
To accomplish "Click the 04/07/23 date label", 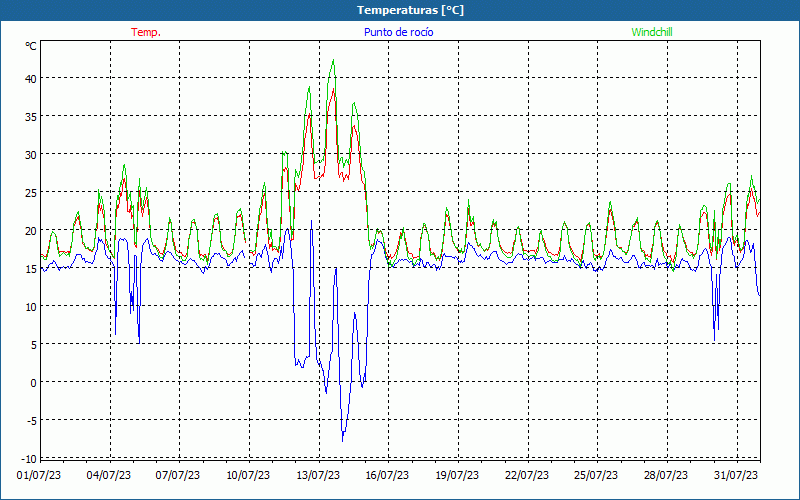I will coord(109,475).
